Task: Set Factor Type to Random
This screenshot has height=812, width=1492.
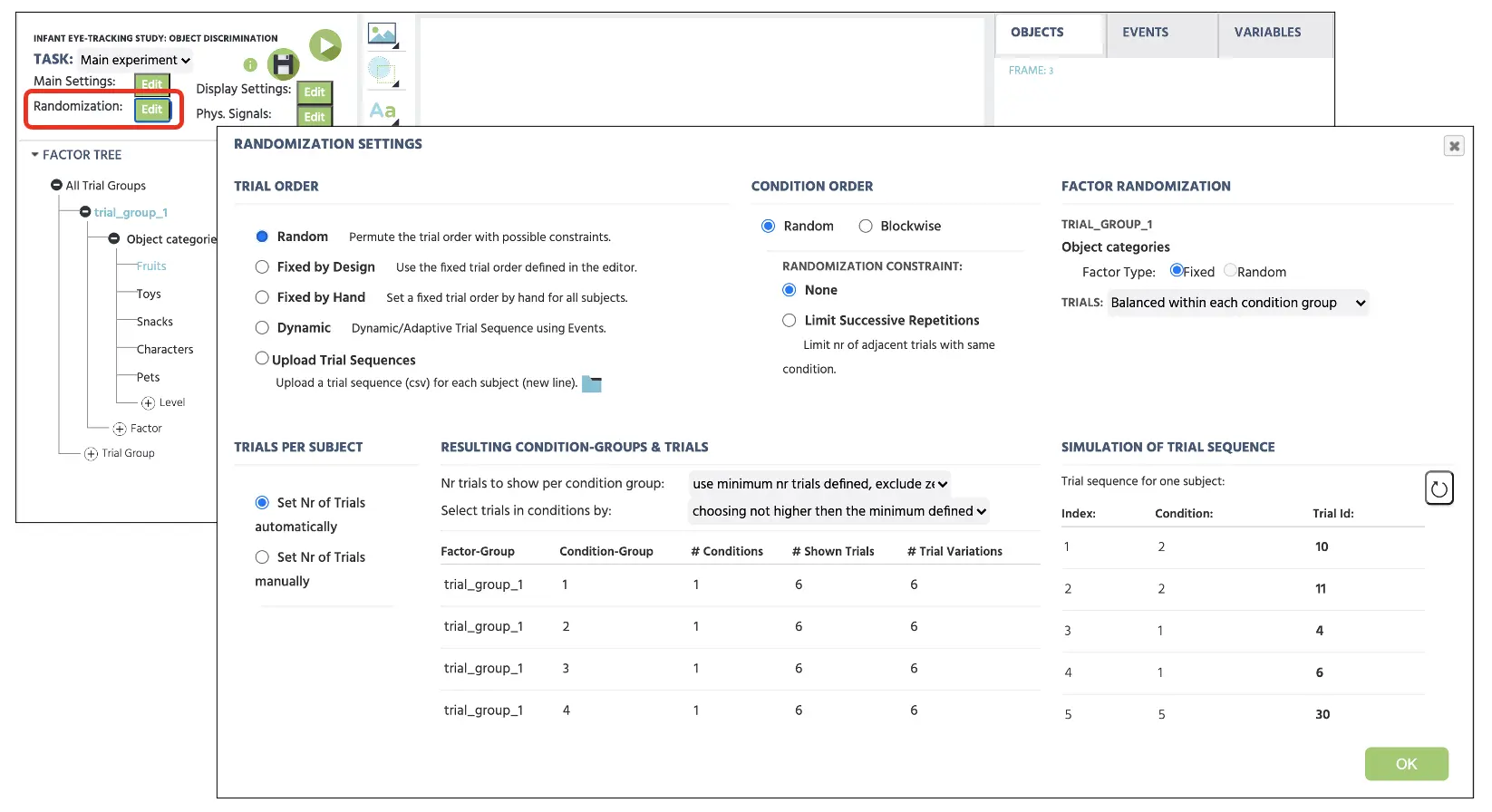Action: pyautogui.click(x=1230, y=270)
